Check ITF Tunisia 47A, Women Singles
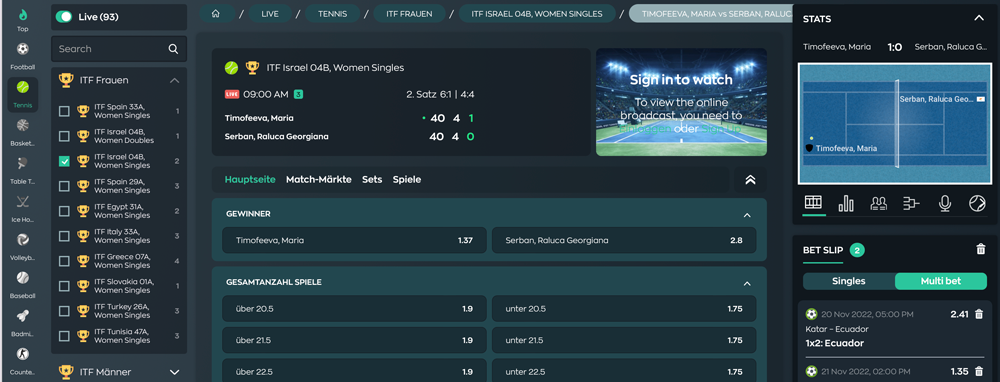 pyautogui.click(x=64, y=336)
